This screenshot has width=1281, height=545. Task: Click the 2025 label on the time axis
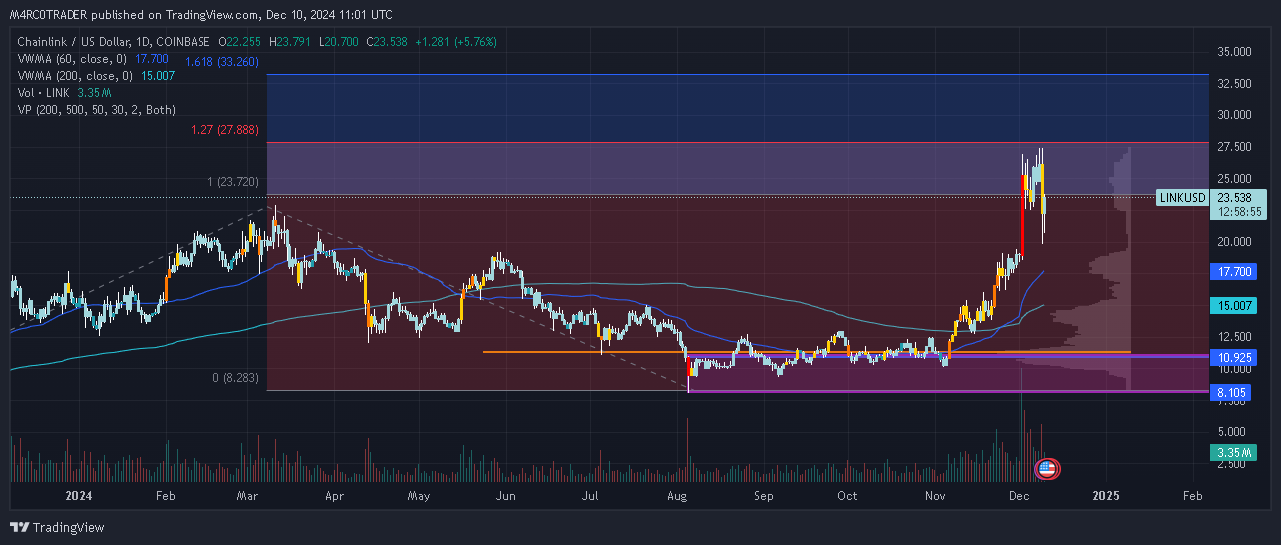1107,495
